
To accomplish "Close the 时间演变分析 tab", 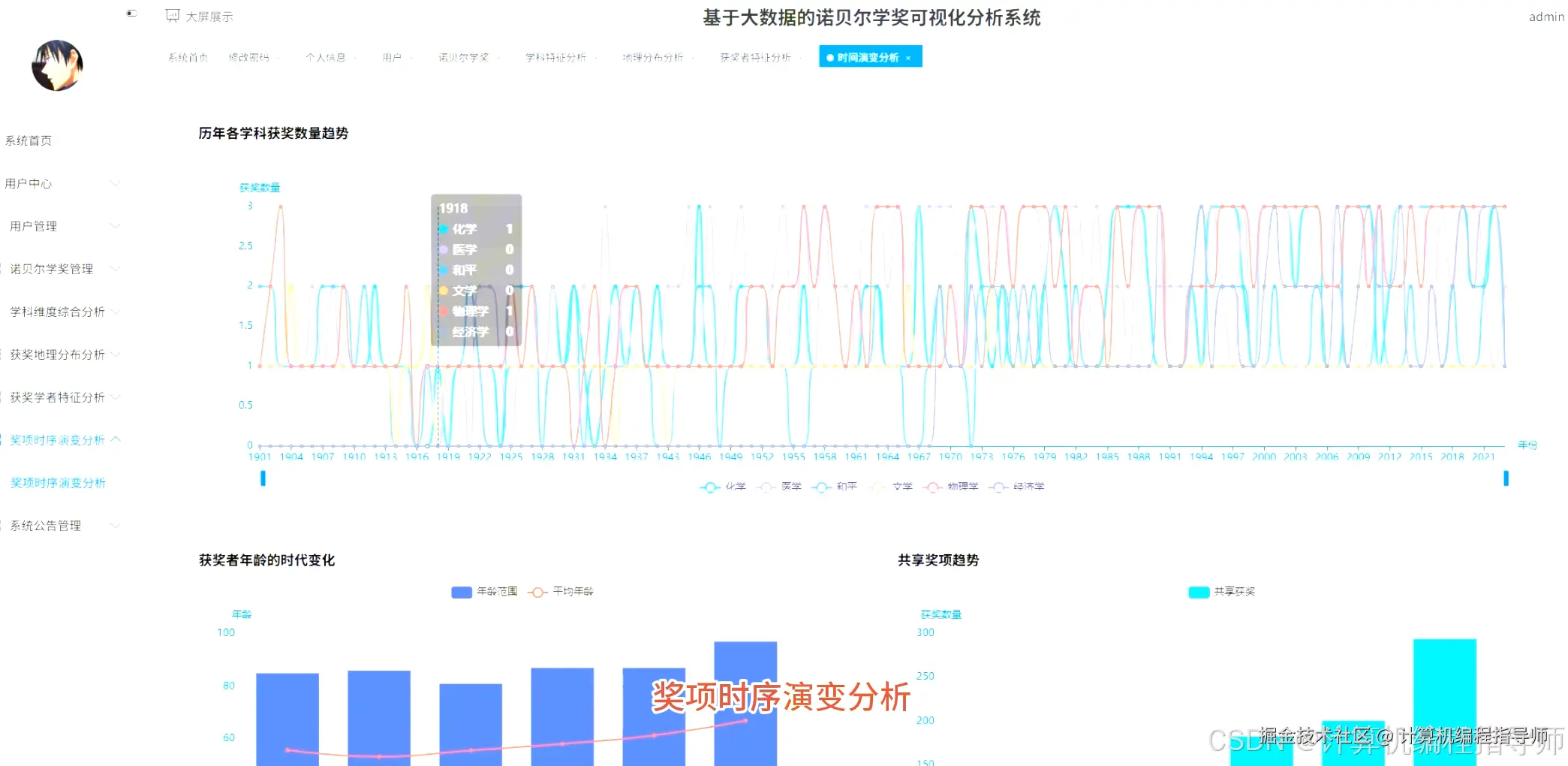I will point(908,58).
